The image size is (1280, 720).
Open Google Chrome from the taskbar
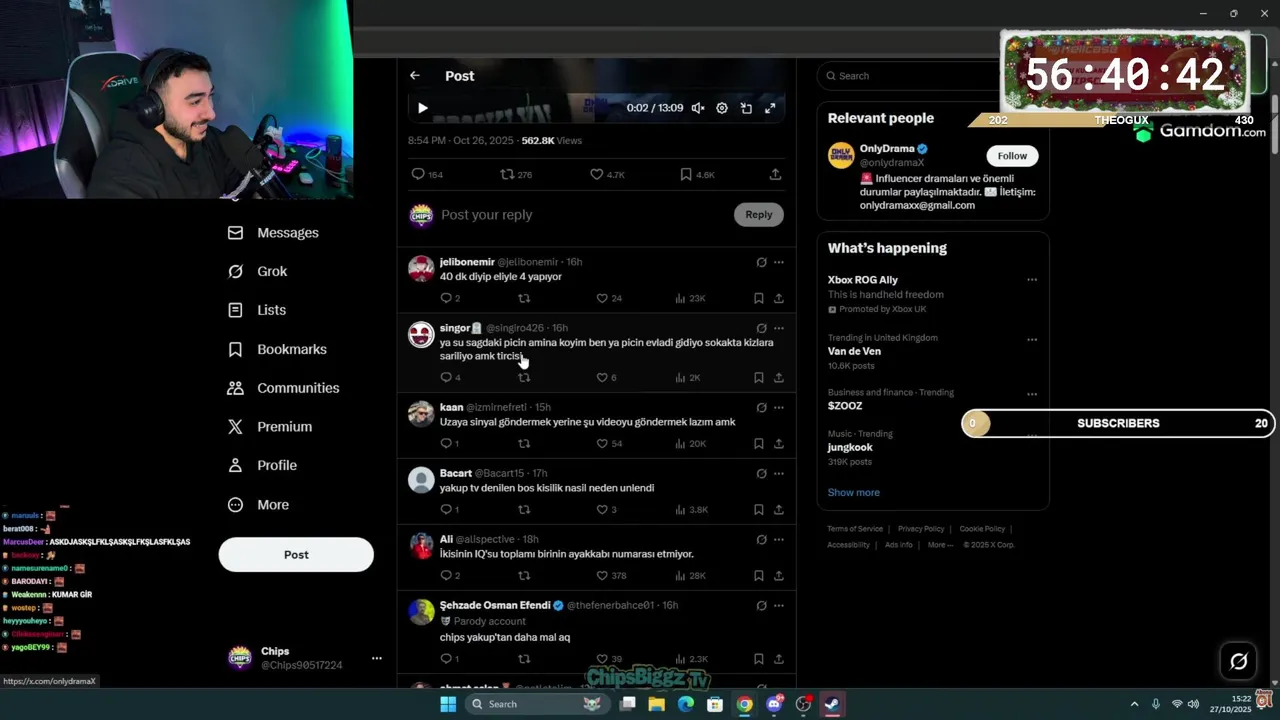pos(745,704)
